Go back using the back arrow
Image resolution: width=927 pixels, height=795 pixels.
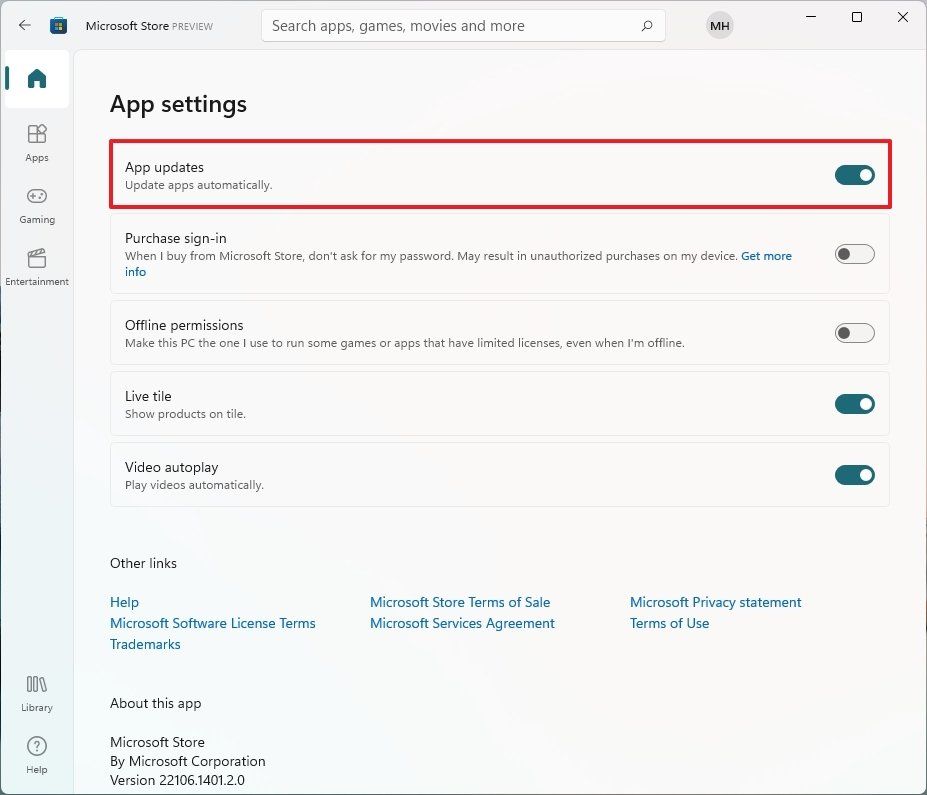click(24, 25)
